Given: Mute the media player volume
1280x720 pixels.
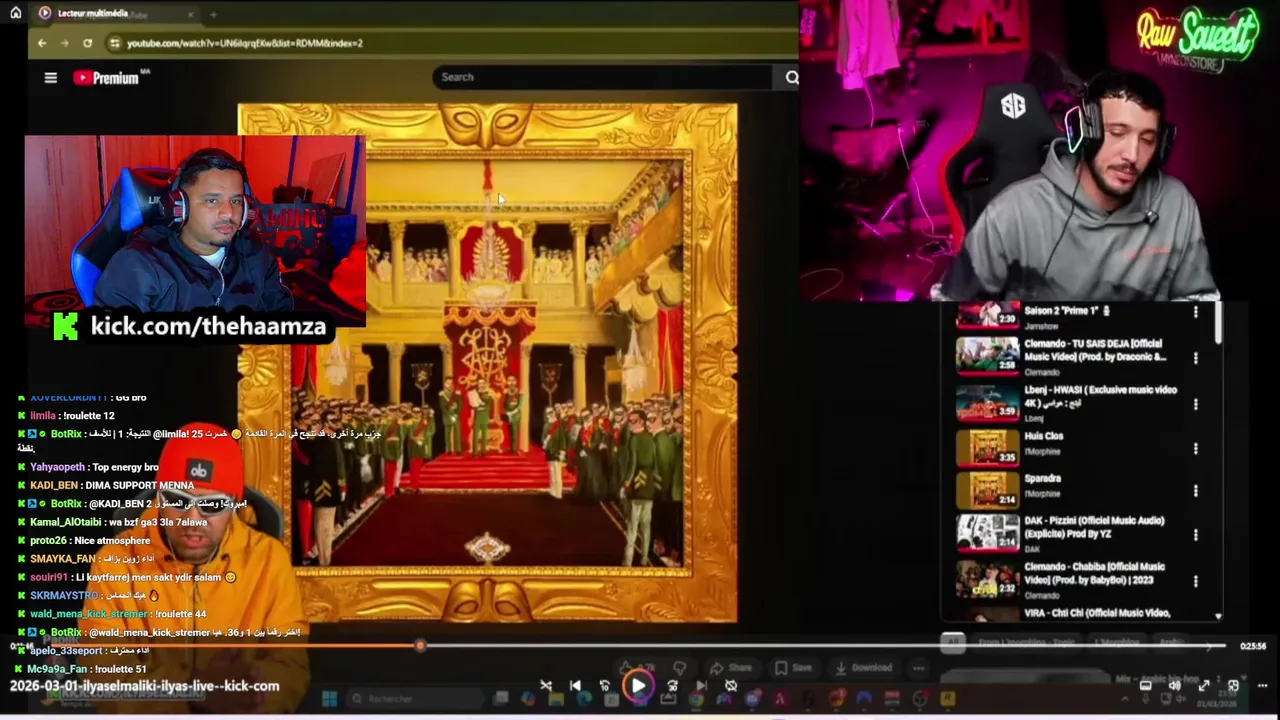Looking at the screenshot, I should click(x=1175, y=685).
